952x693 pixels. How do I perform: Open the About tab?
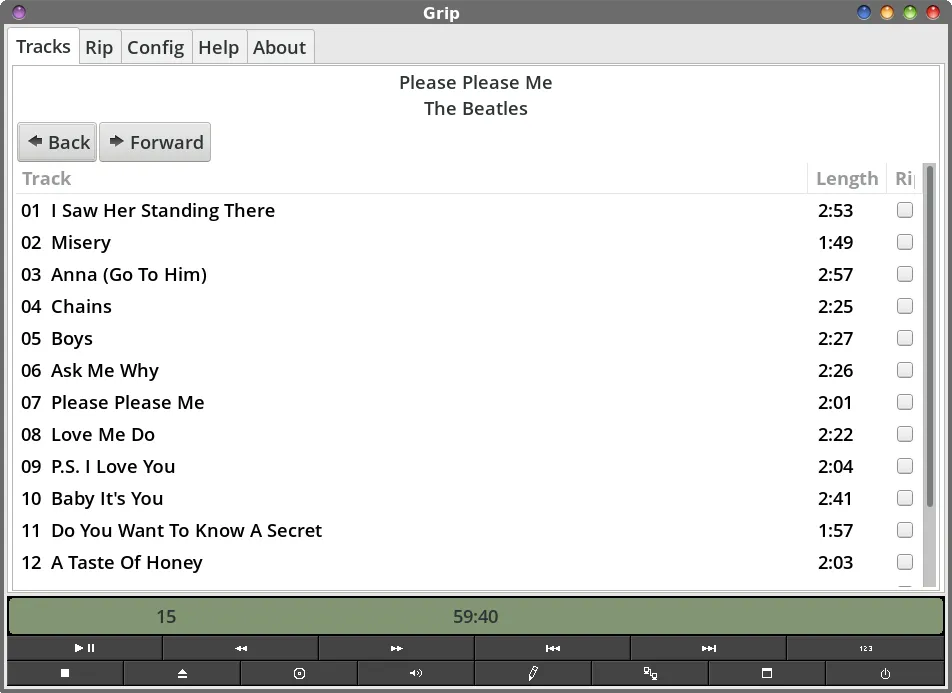[279, 47]
